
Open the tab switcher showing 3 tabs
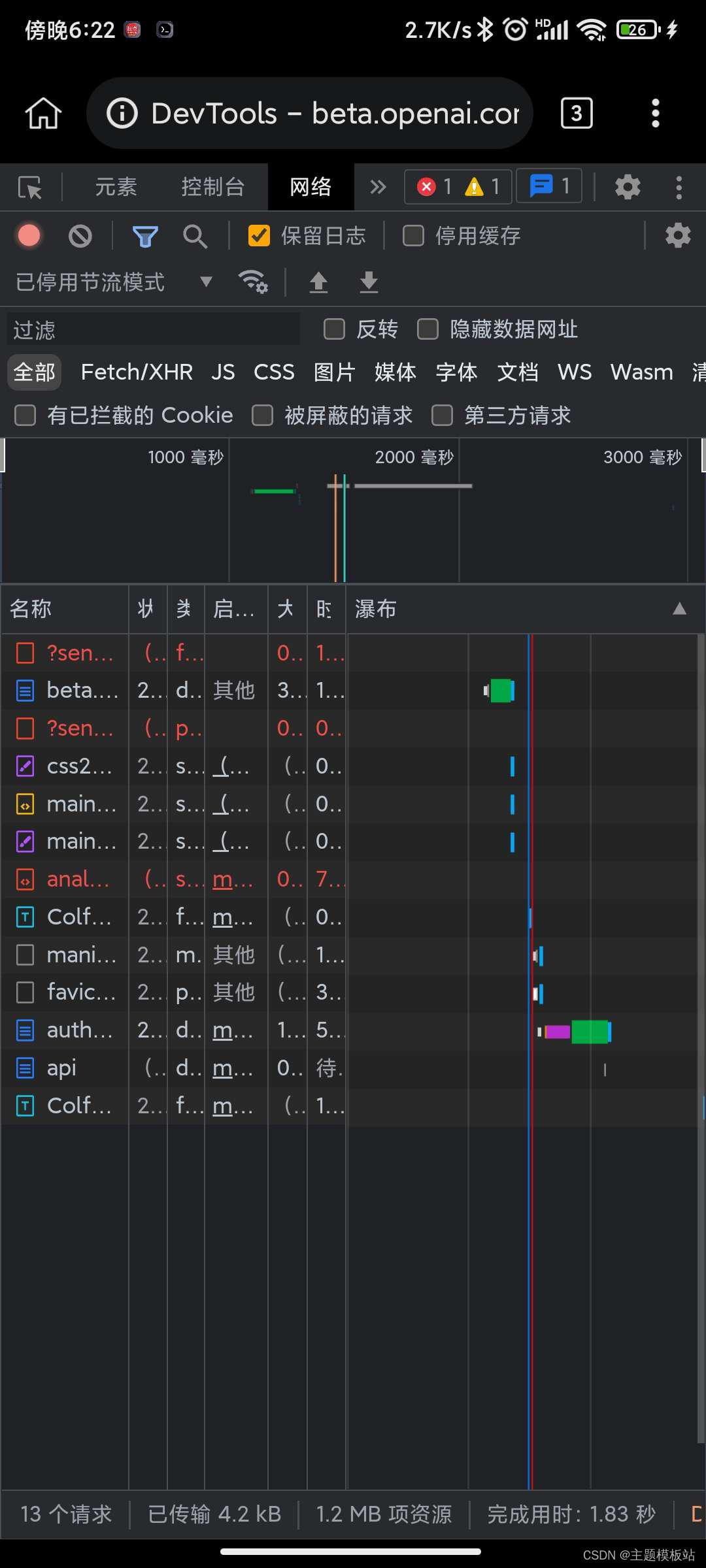[577, 113]
